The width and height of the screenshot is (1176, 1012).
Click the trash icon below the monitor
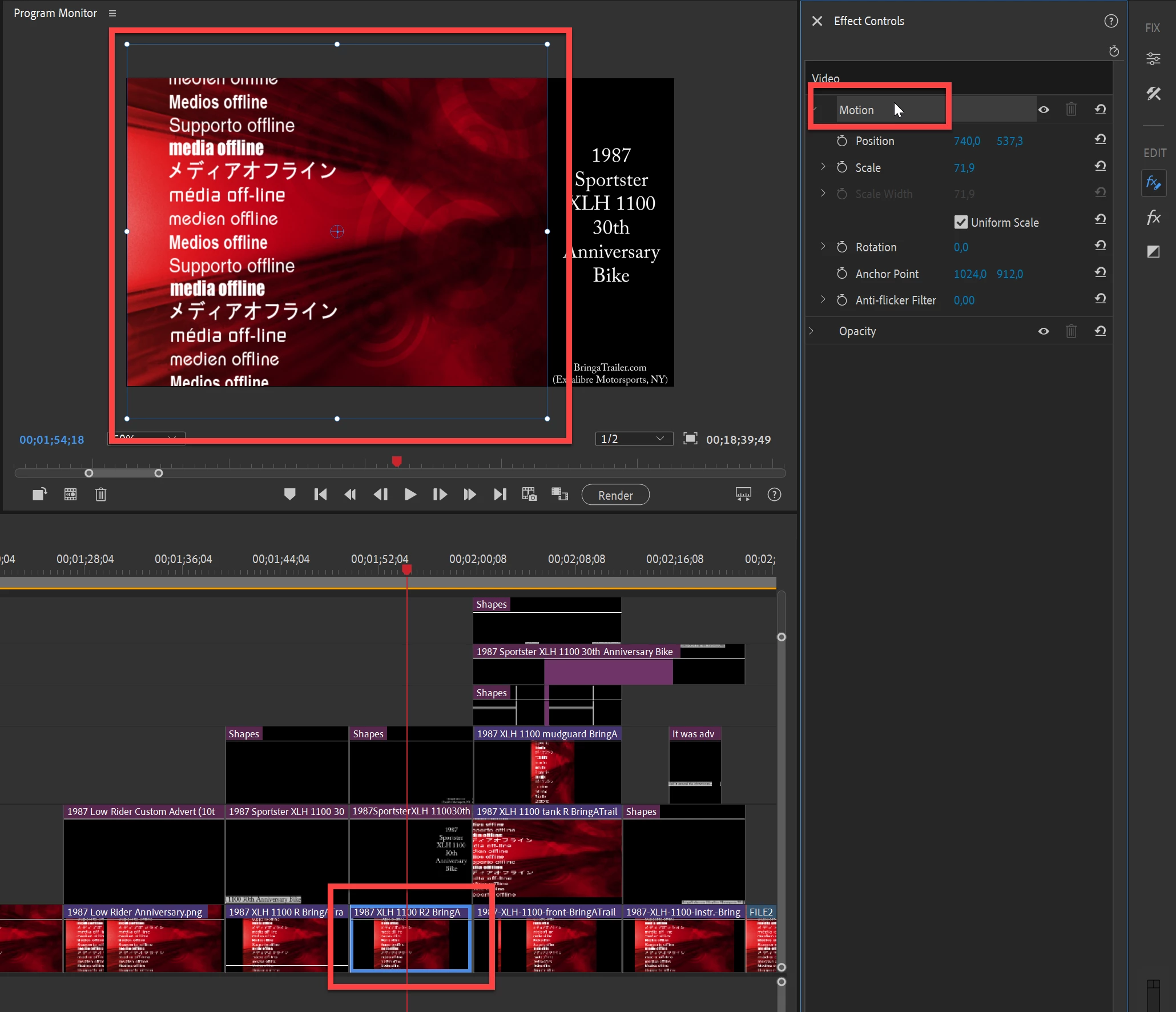click(x=100, y=495)
